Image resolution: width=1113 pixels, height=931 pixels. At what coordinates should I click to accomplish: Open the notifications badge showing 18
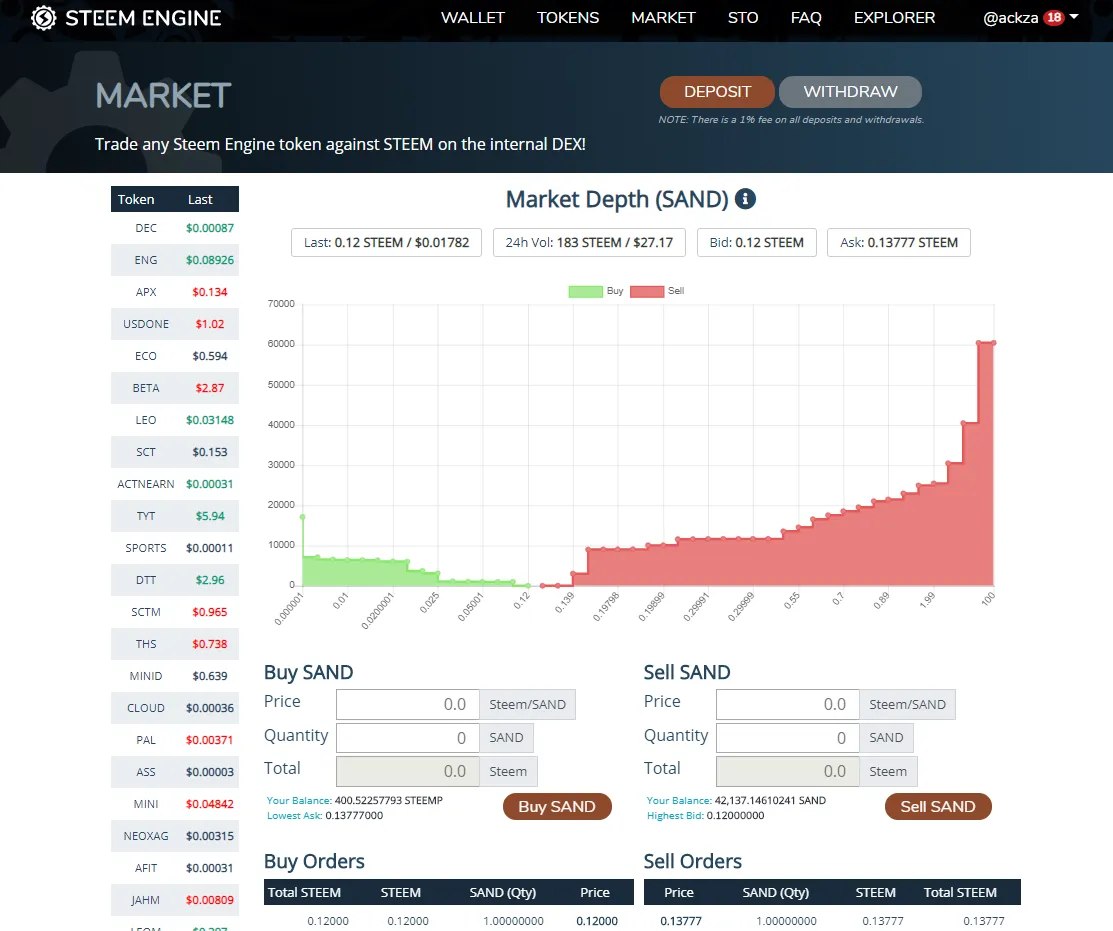(1054, 18)
